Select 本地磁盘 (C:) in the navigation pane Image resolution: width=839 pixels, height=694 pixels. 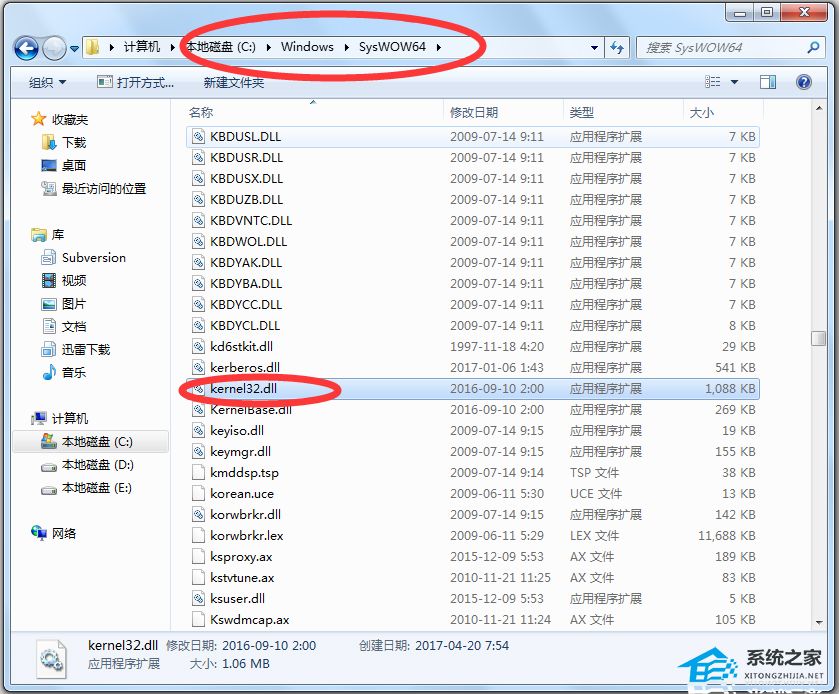pos(97,441)
